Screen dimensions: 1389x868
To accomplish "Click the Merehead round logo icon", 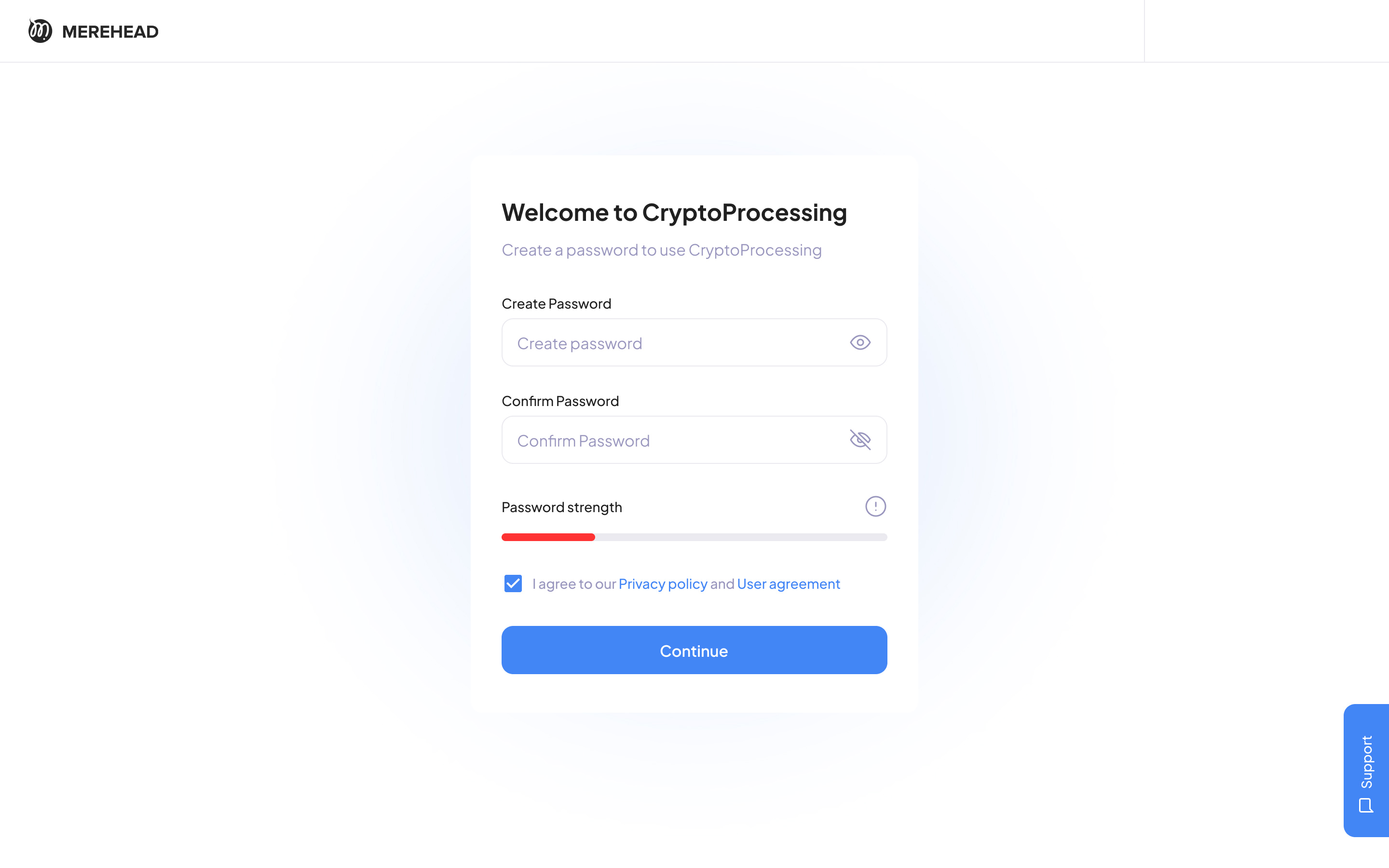I will pos(40,31).
